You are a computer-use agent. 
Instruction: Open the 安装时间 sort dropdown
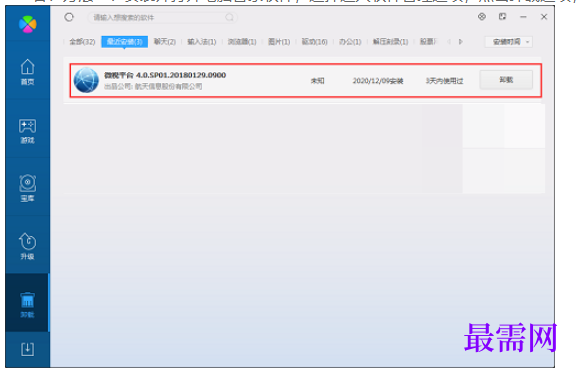click(x=508, y=42)
